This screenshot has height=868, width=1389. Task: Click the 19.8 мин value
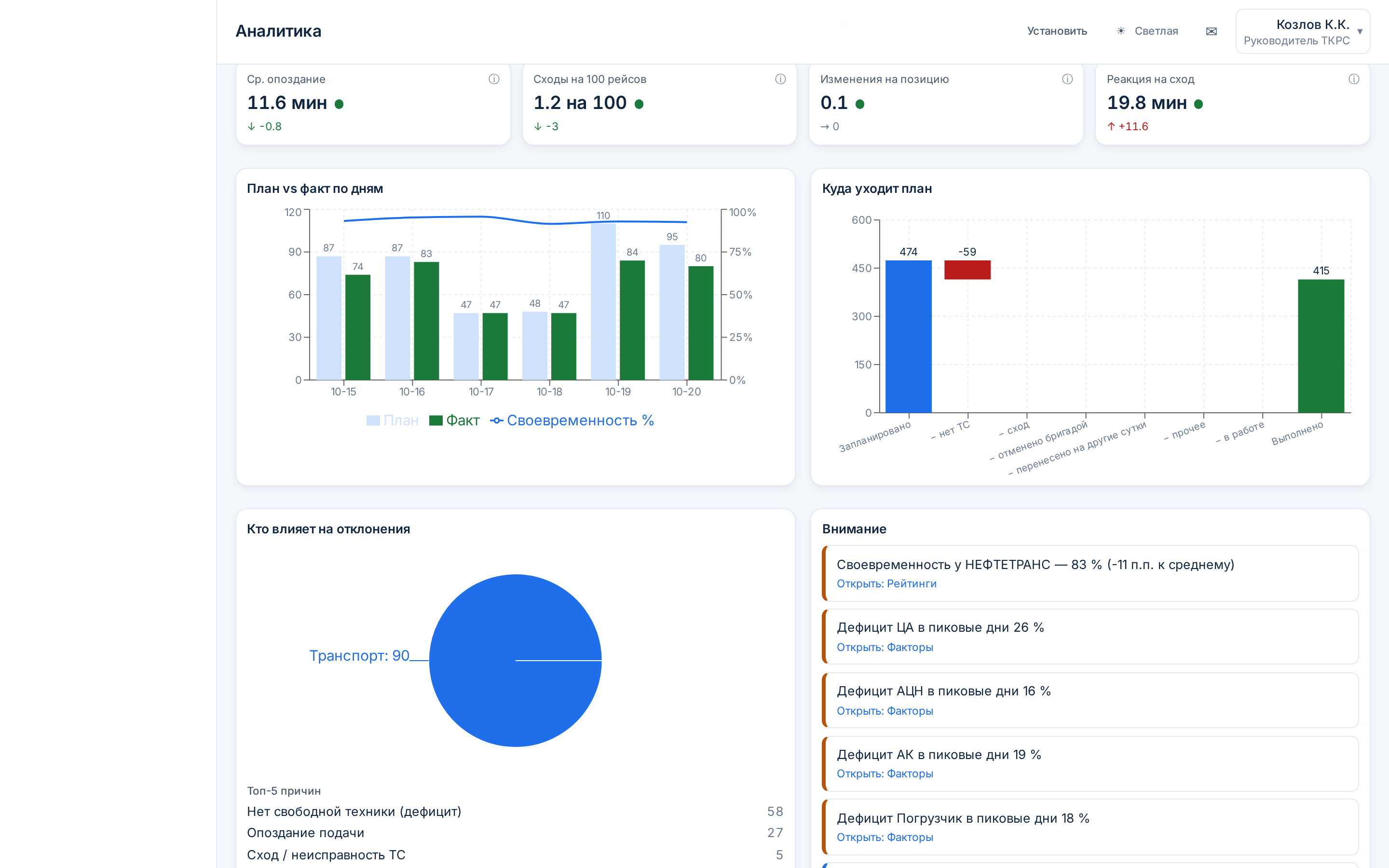1147,103
